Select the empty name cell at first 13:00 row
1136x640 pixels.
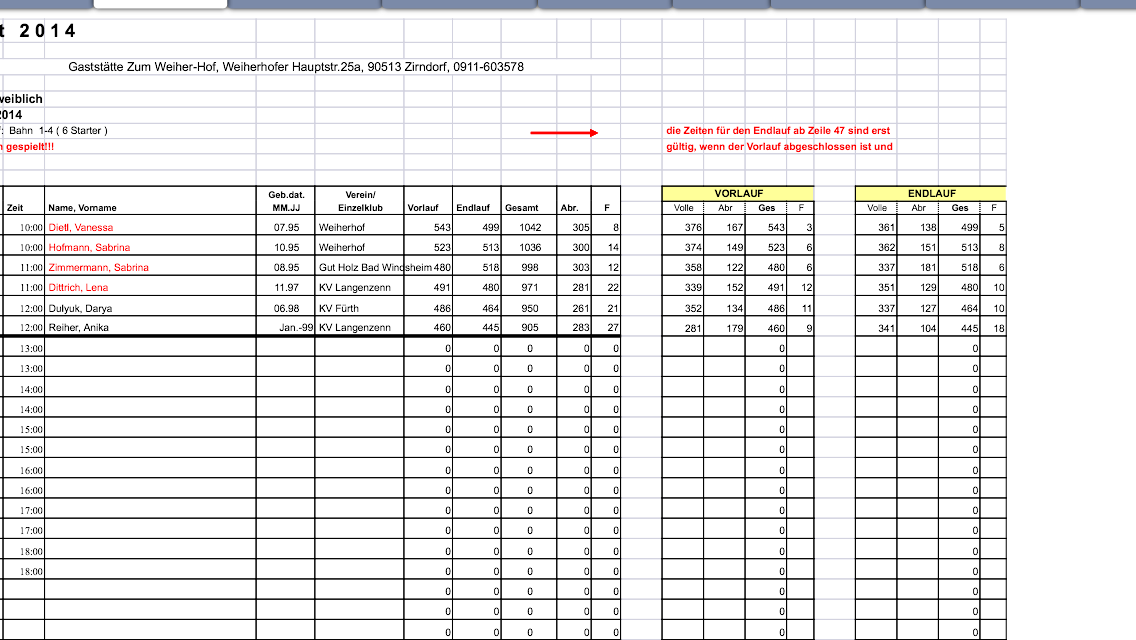point(150,348)
